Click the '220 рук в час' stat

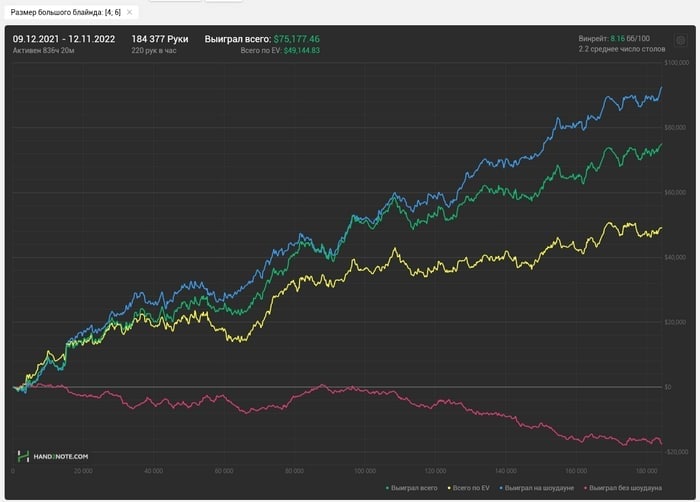pos(155,49)
